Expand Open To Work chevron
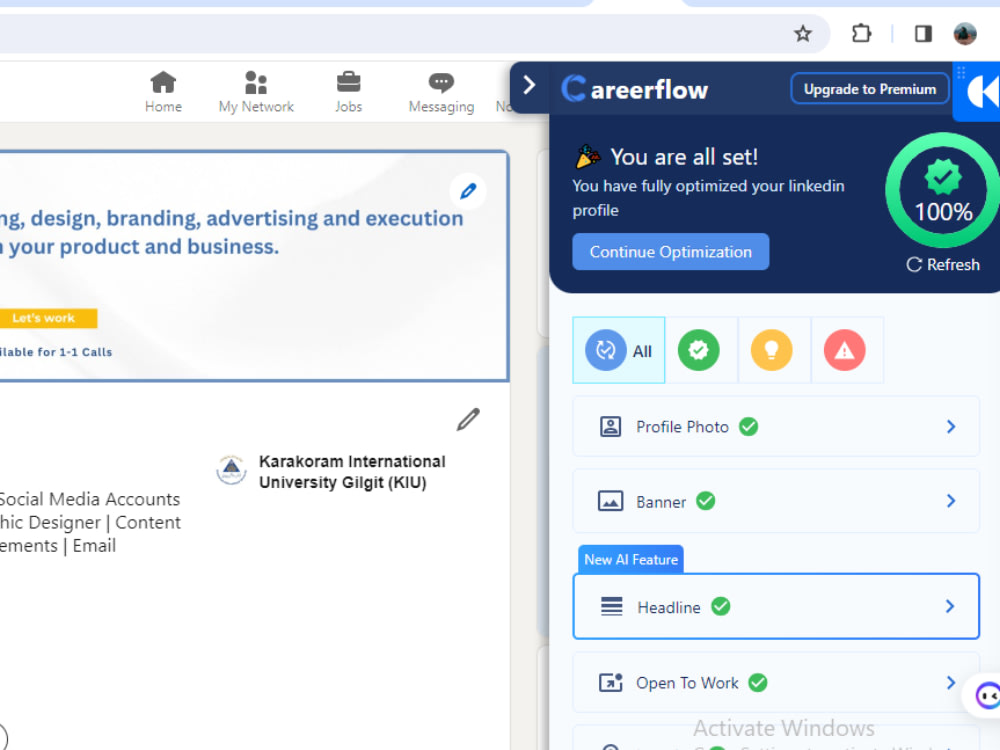1000x750 pixels. coord(950,682)
